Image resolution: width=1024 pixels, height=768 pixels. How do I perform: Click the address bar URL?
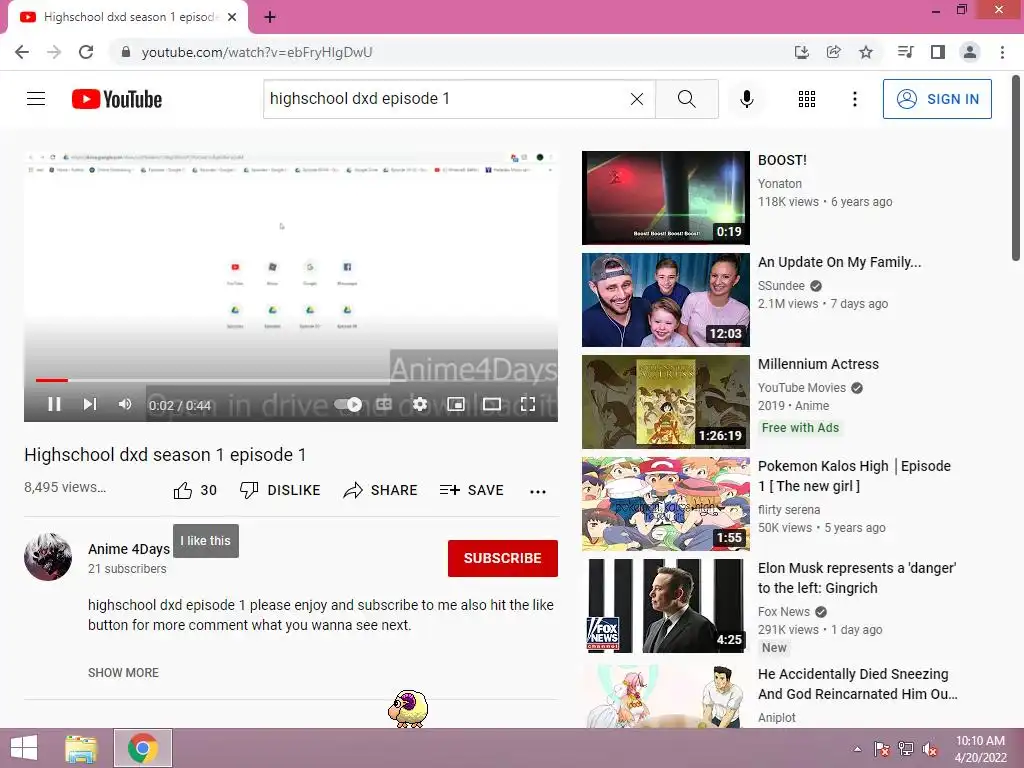257,52
